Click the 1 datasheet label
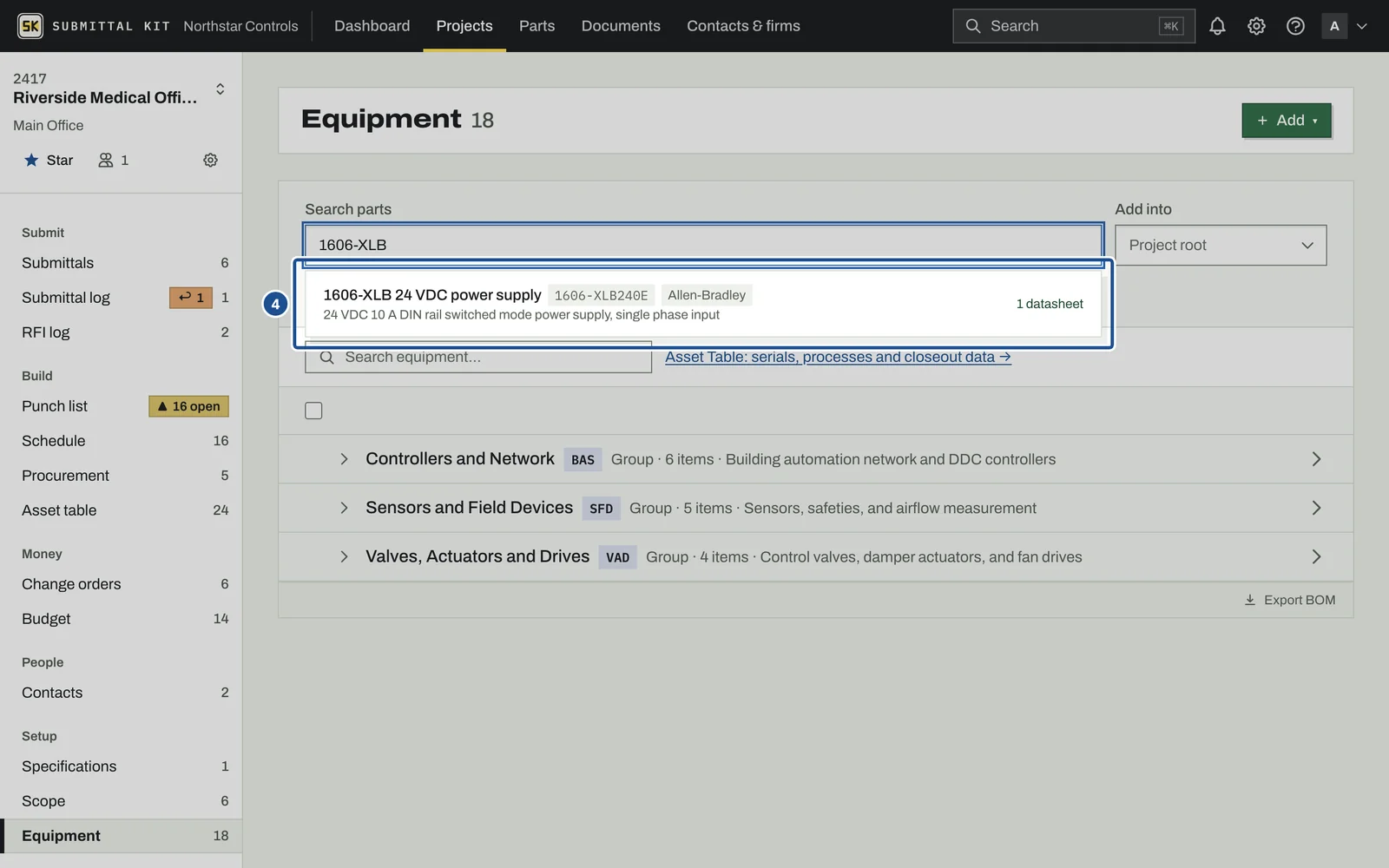 (x=1050, y=304)
